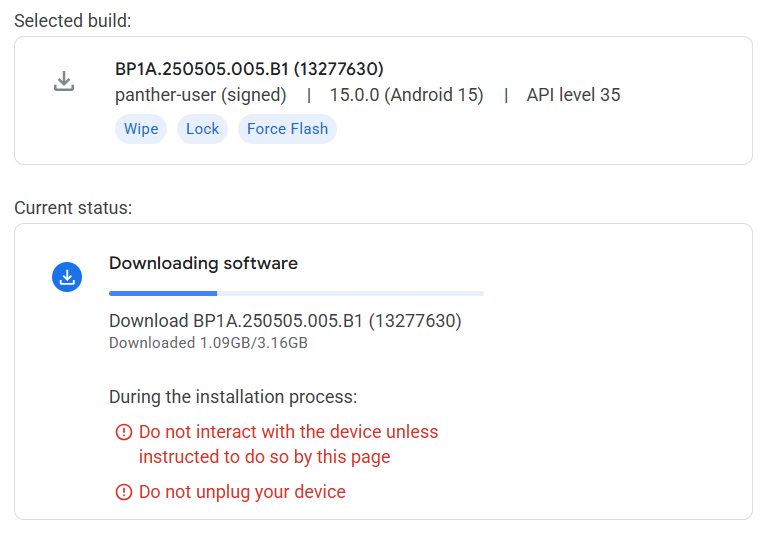Click the 'panther-user (signed)' label

(x=201, y=95)
